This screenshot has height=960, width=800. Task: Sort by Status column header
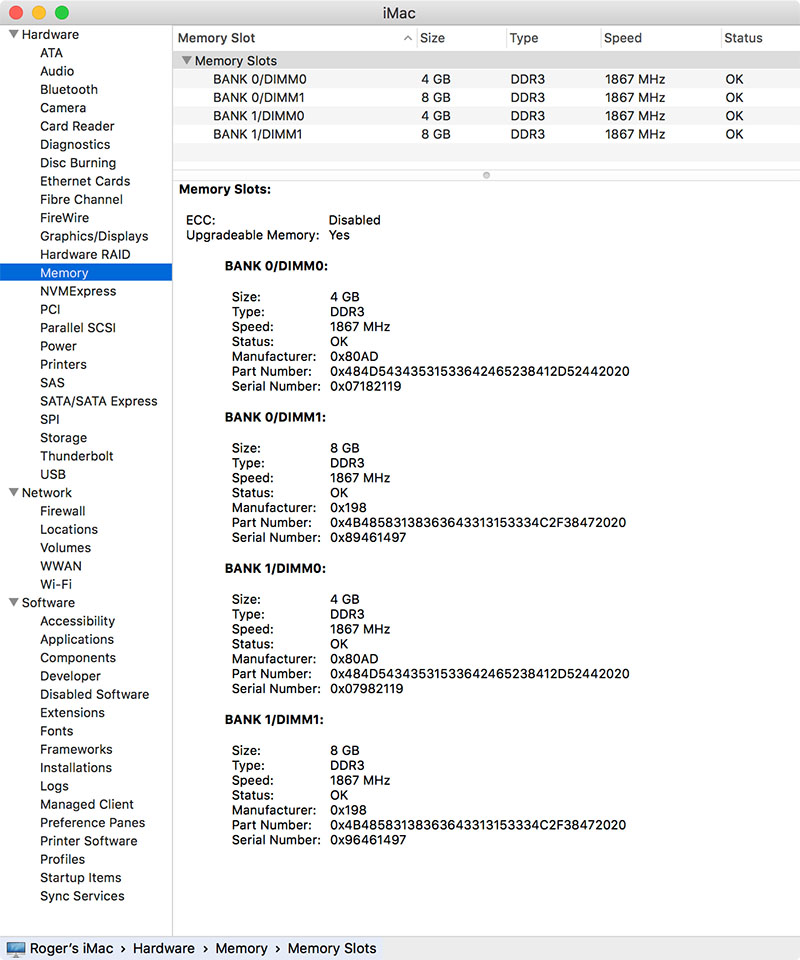(760, 38)
